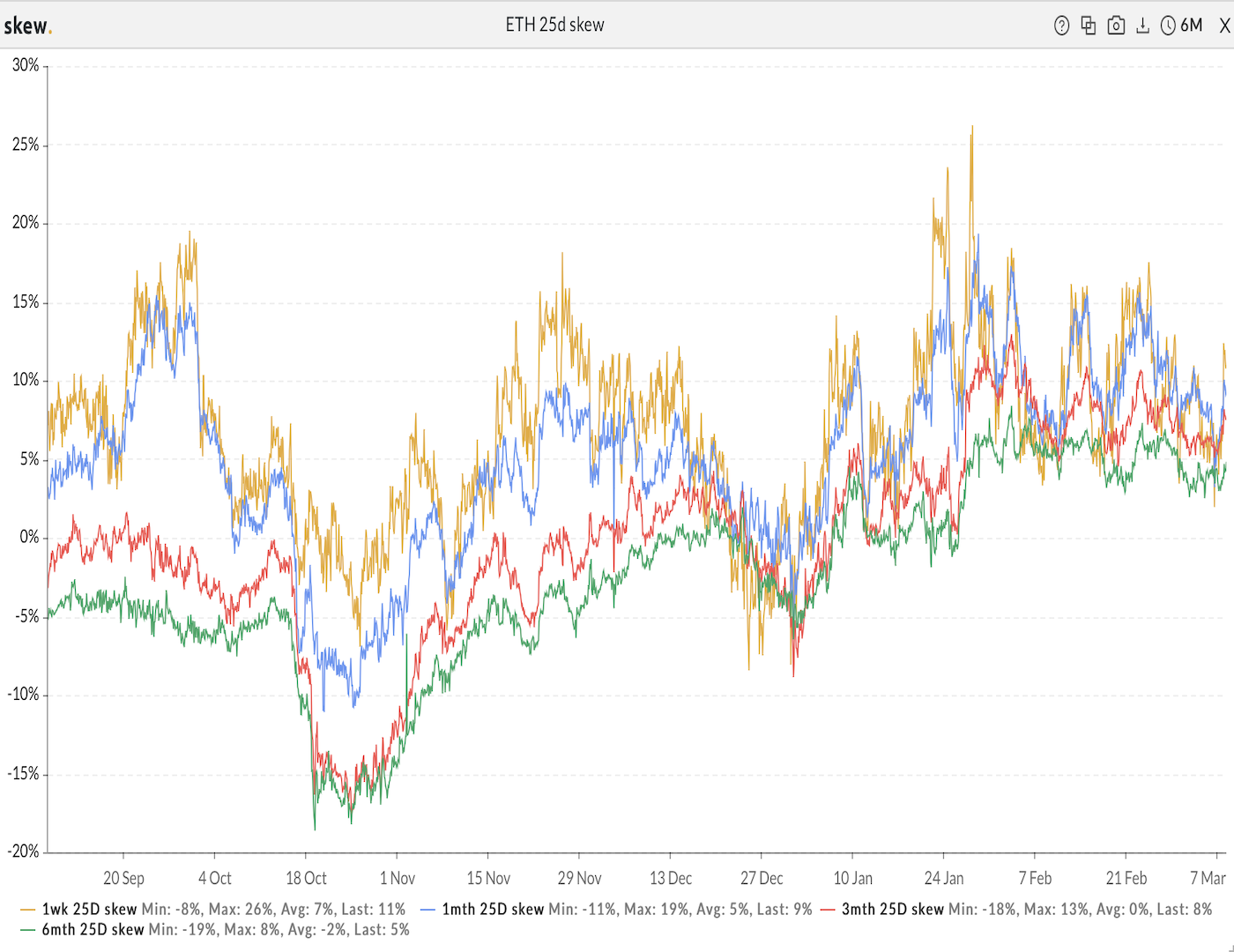Hide the 6mth 25D skew series
This screenshot has width=1234, height=952.
(x=93, y=929)
